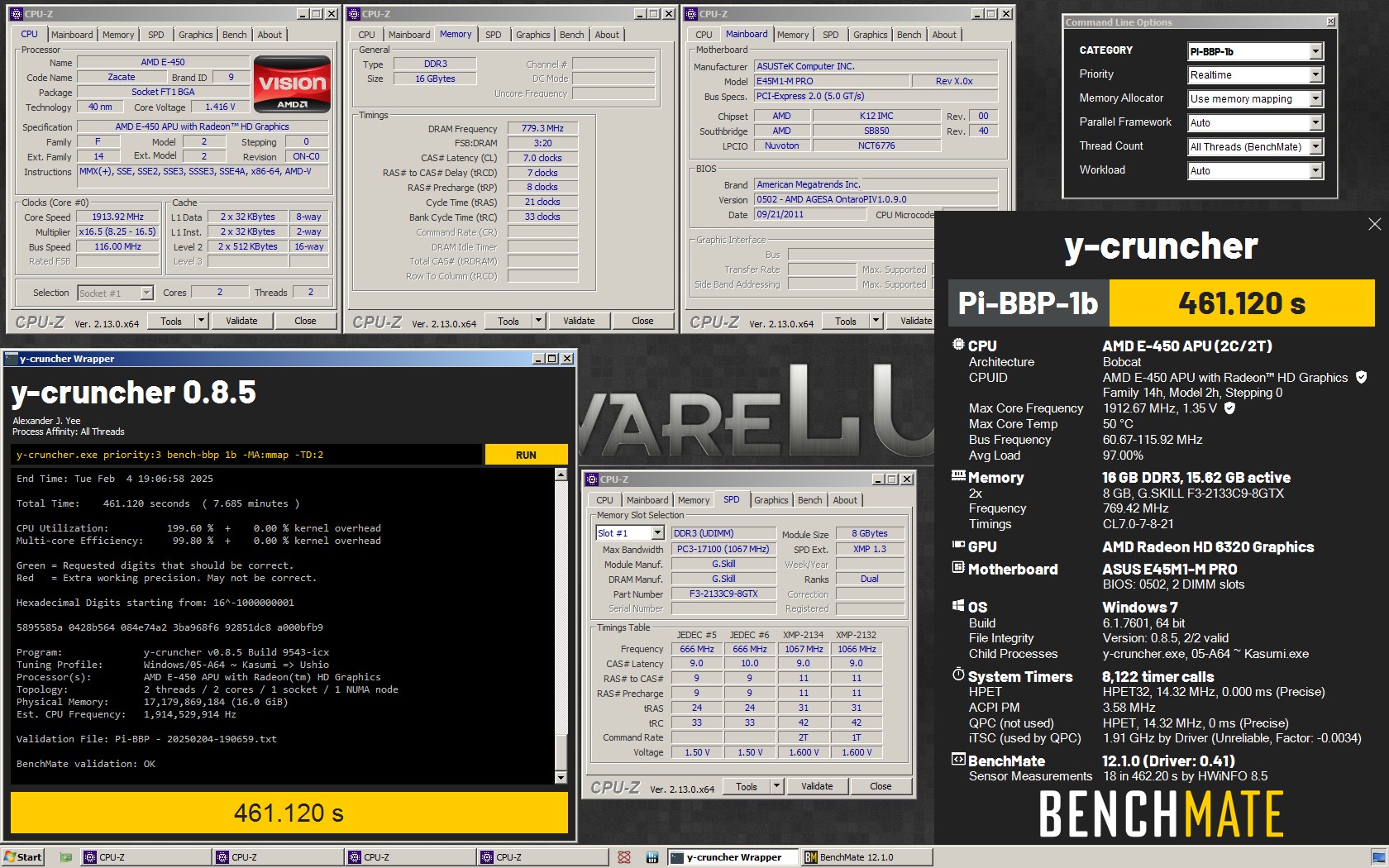Open the CPU tab in the CPU-Z Memory window
The width and height of the screenshot is (1389, 868).
(x=366, y=35)
